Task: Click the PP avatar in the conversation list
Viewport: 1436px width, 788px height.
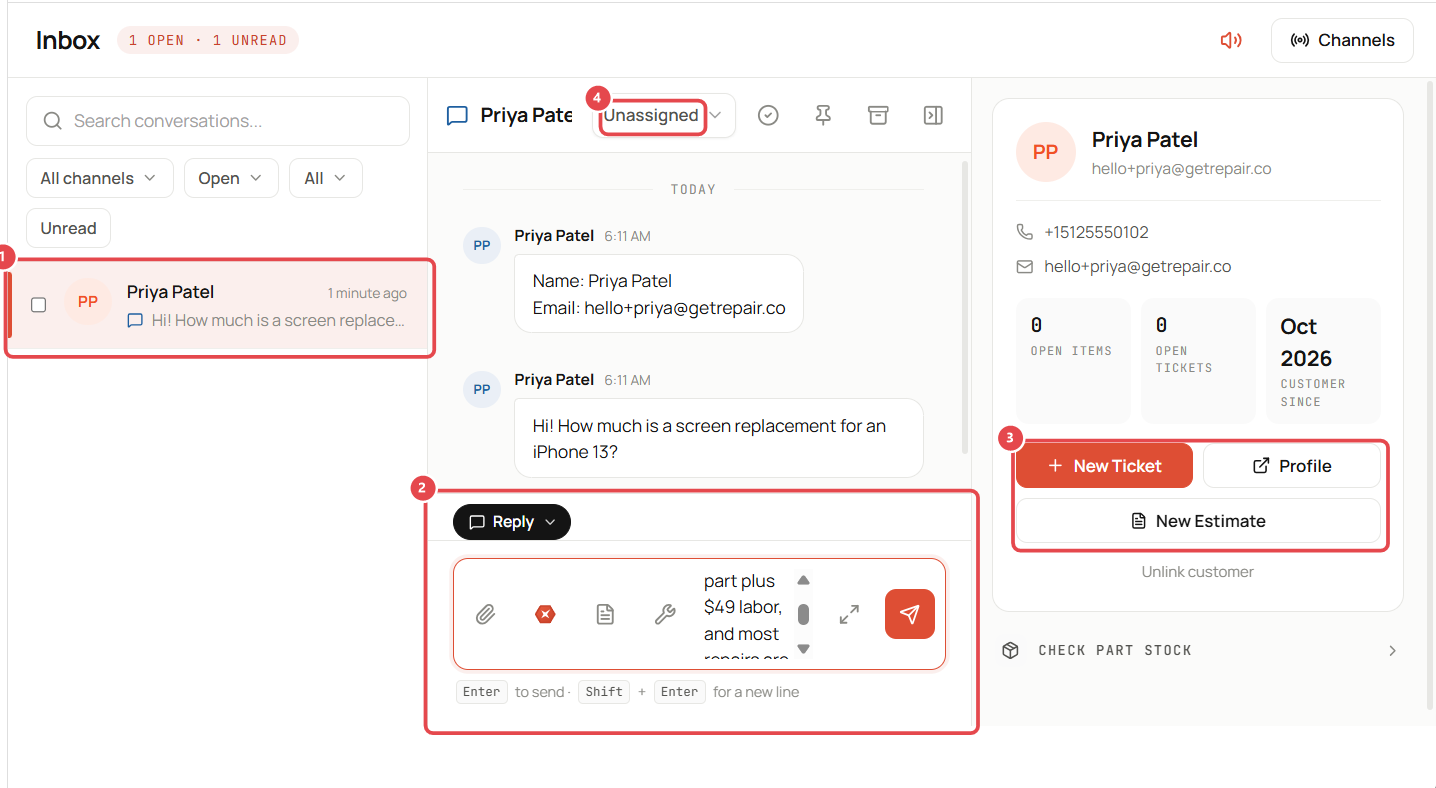Action: point(88,302)
